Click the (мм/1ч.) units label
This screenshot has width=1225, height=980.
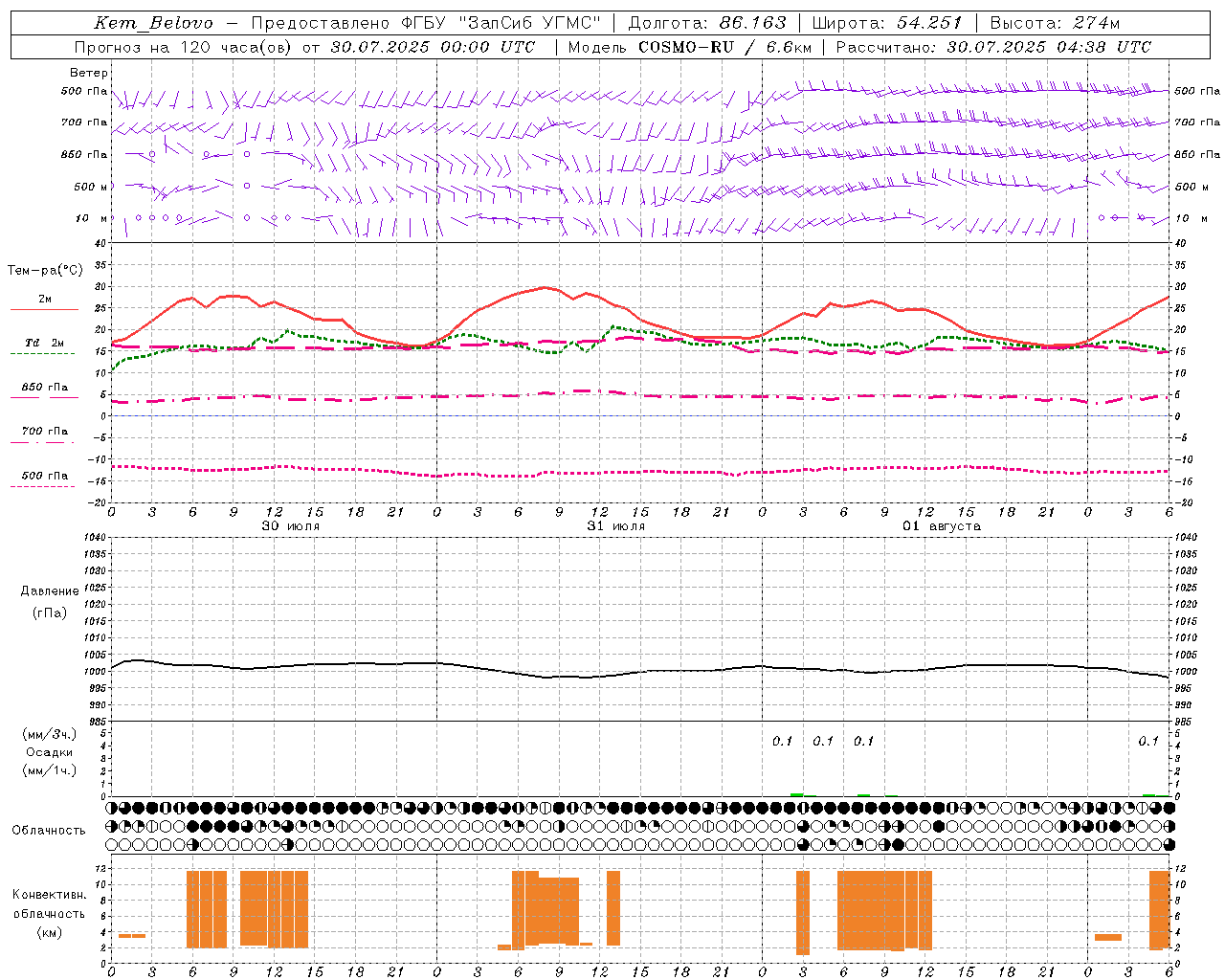point(50,770)
